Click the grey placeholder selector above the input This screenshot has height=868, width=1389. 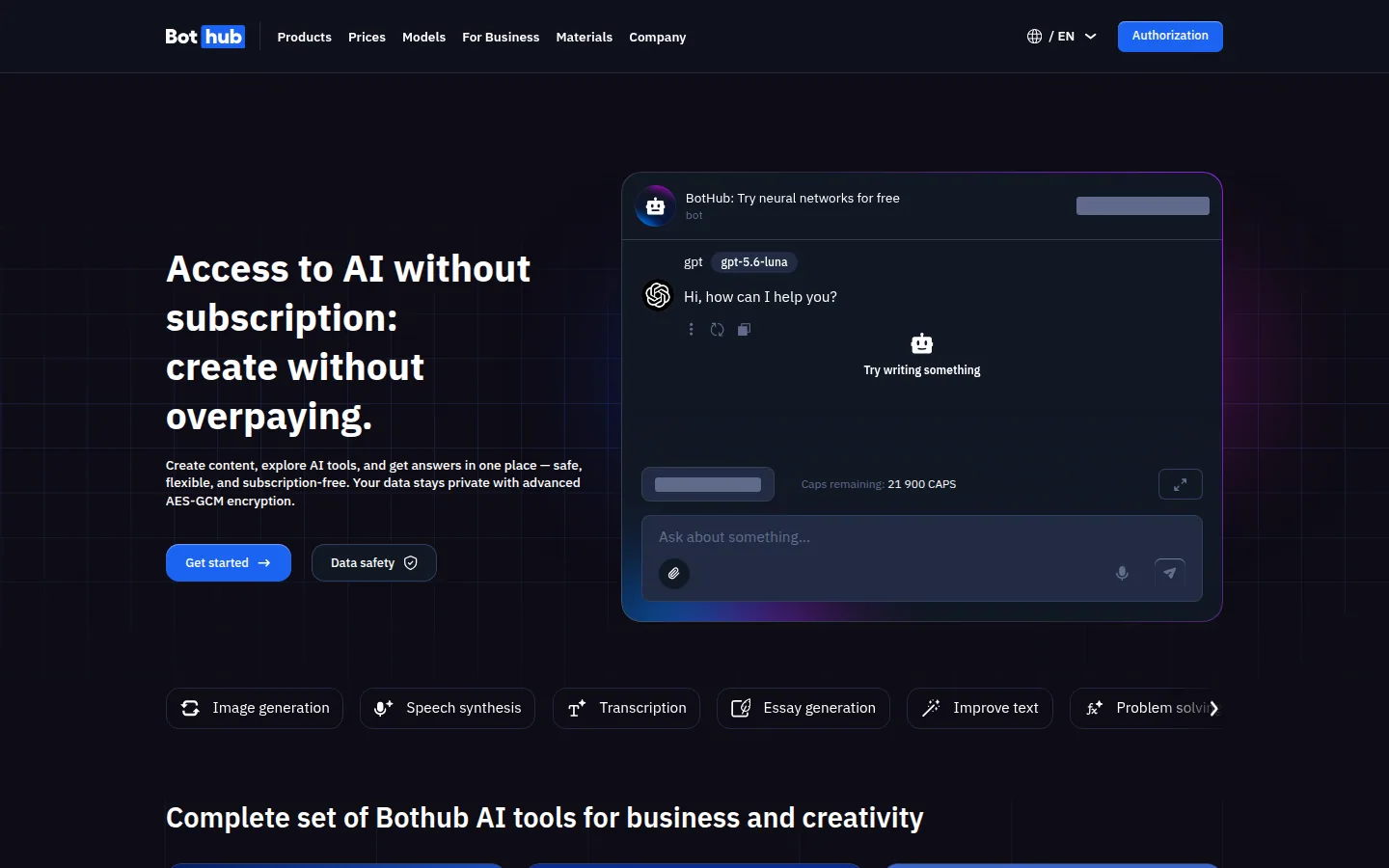pos(708,484)
